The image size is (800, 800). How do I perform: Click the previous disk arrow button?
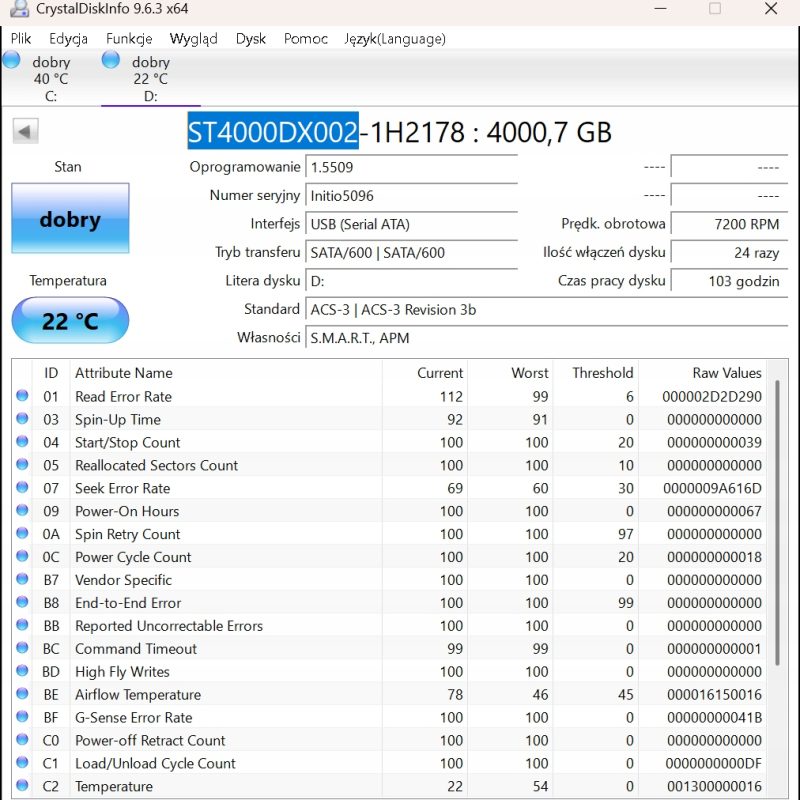click(25, 131)
